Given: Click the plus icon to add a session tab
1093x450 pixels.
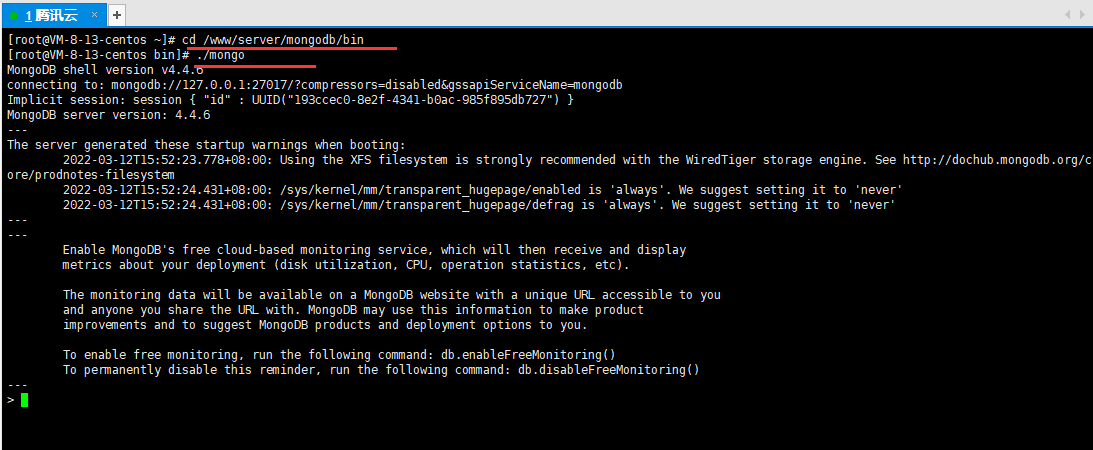Looking at the screenshot, I should click(x=117, y=15).
